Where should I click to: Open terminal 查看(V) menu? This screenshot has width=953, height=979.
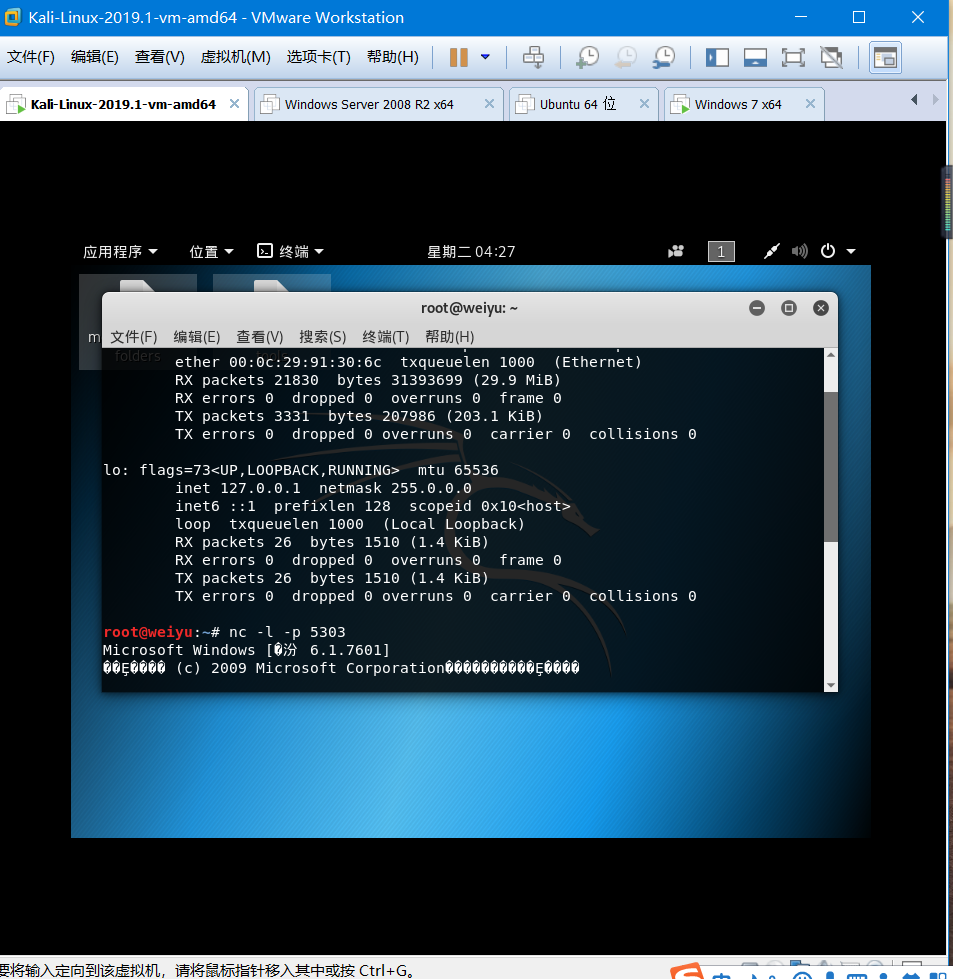pyautogui.click(x=260, y=337)
